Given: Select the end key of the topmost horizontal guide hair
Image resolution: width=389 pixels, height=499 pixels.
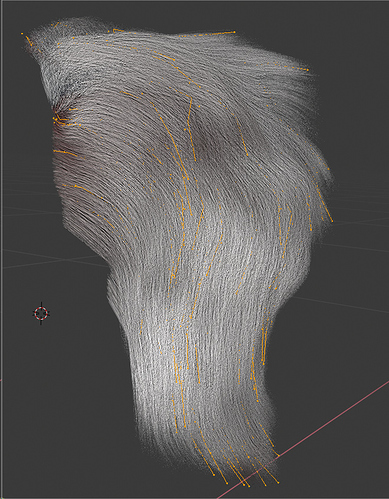Looking at the screenshot, I should point(234,32).
